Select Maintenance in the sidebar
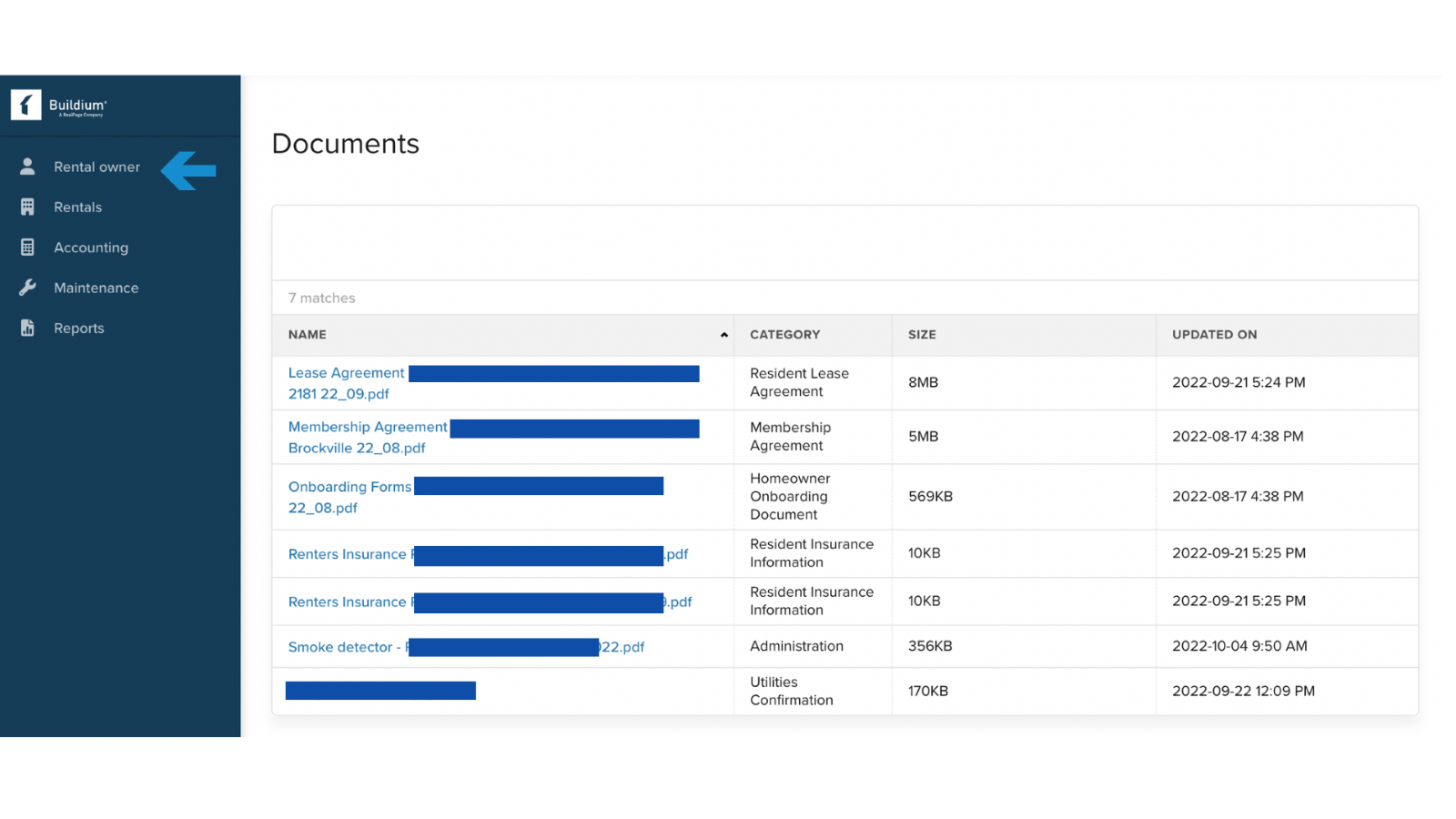 coord(96,288)
